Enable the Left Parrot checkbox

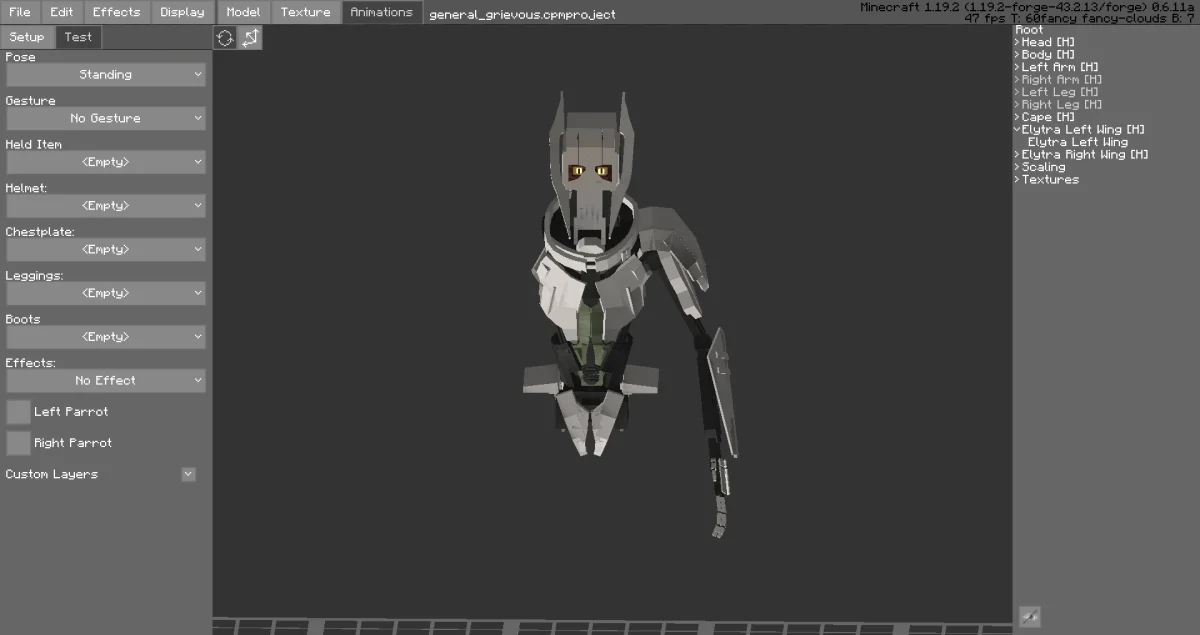pos(18,412)
